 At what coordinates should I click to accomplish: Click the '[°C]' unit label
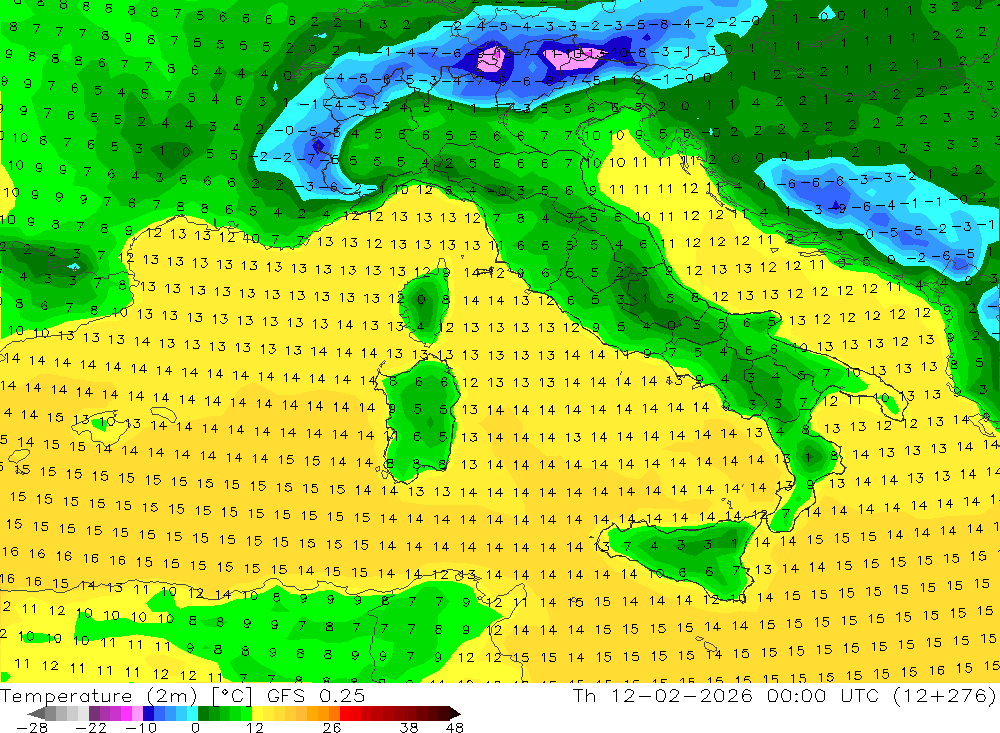coord(232,696)
